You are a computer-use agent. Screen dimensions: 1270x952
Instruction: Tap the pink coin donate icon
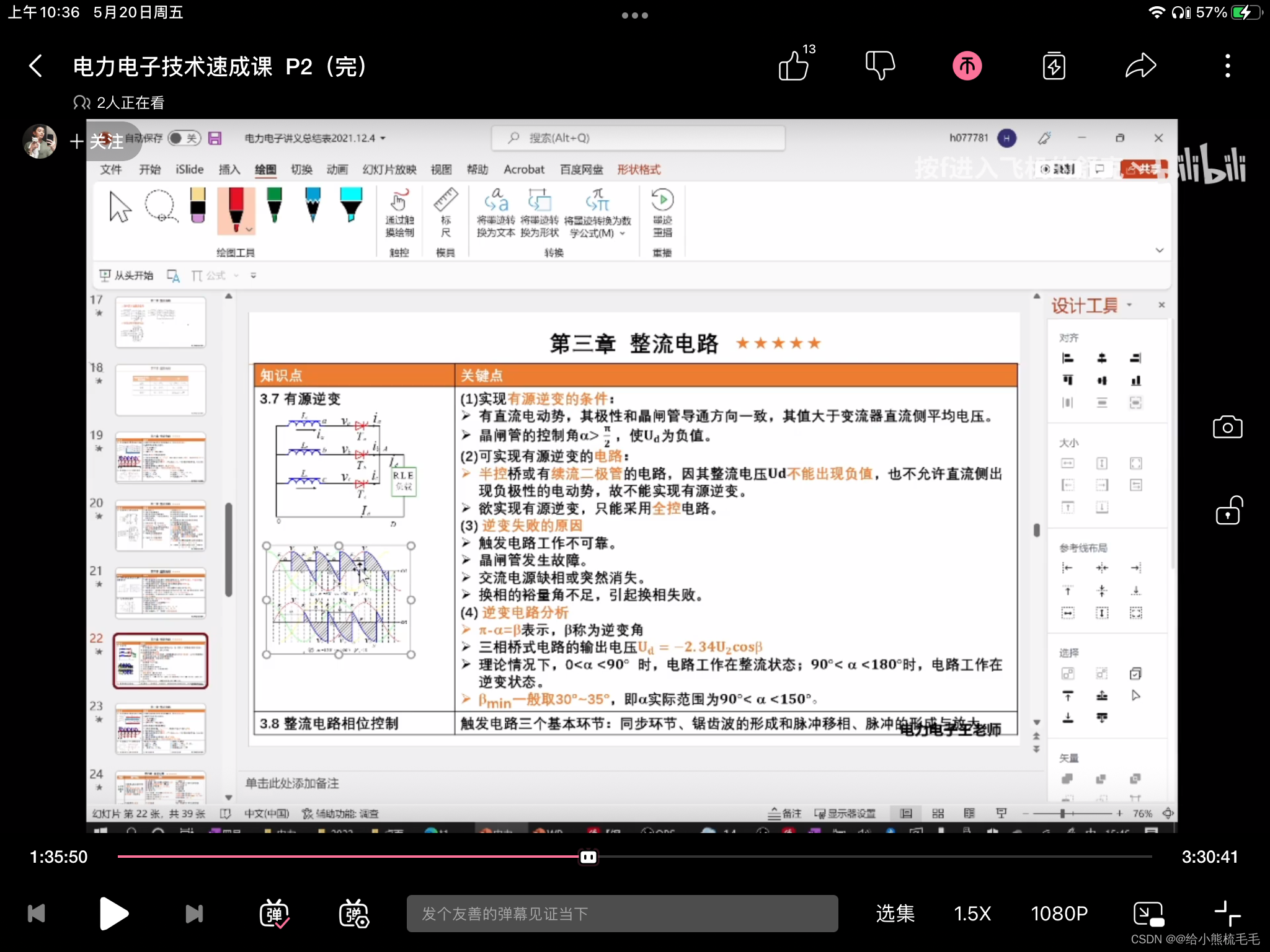(967, 66)
